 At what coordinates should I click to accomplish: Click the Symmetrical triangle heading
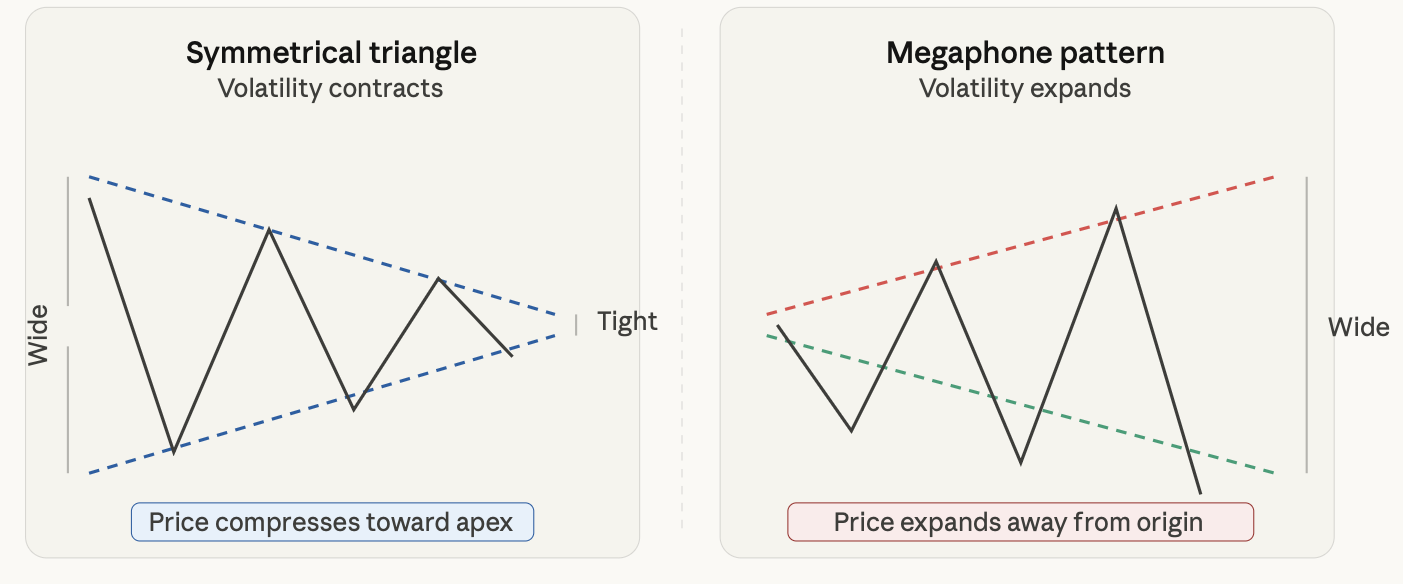pos(331,53)
